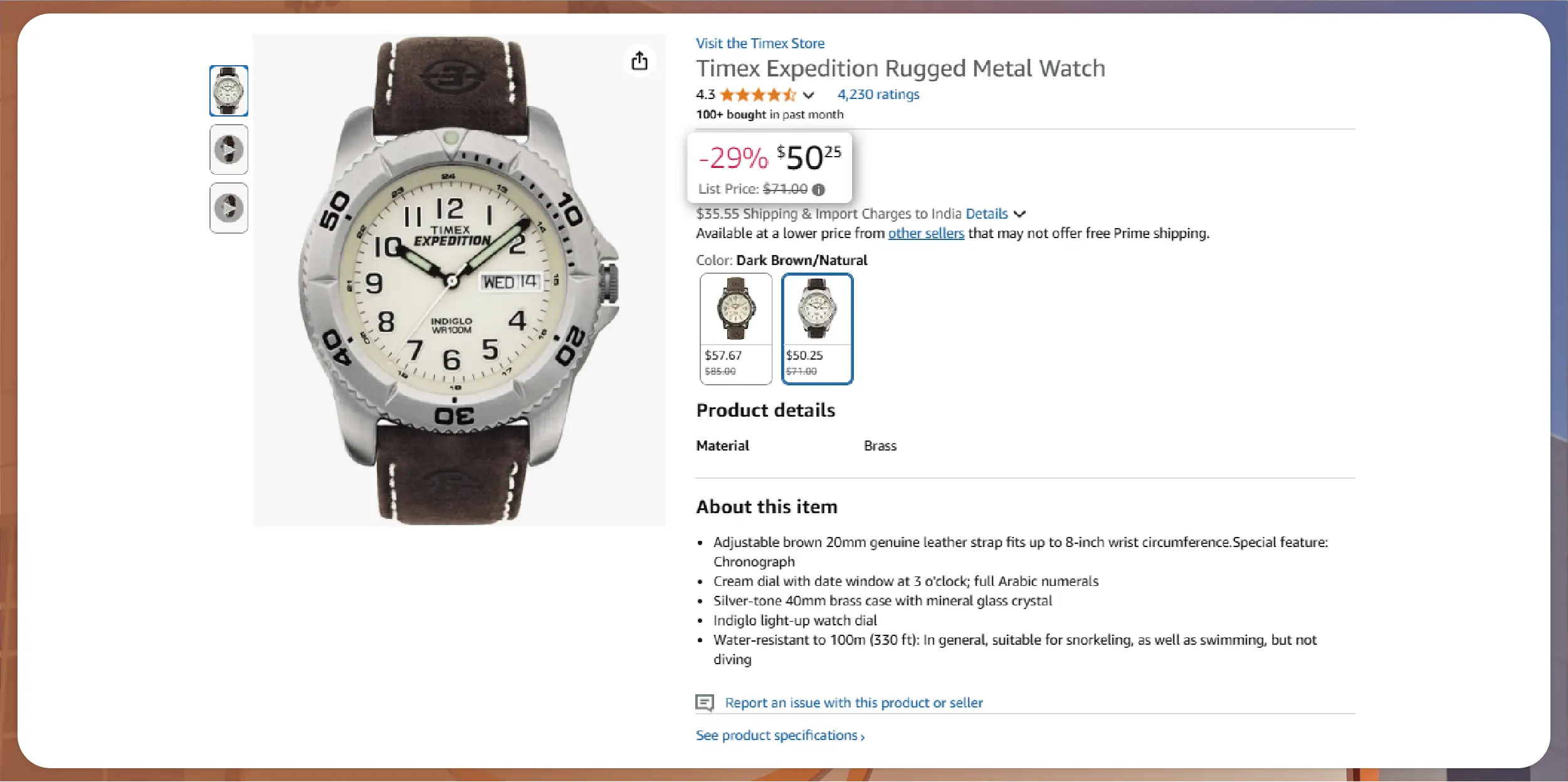The width and height of the screenshot is (1568, 782).
Task: Expand shipping Details chevron arrow
Action: [1020, 214]
